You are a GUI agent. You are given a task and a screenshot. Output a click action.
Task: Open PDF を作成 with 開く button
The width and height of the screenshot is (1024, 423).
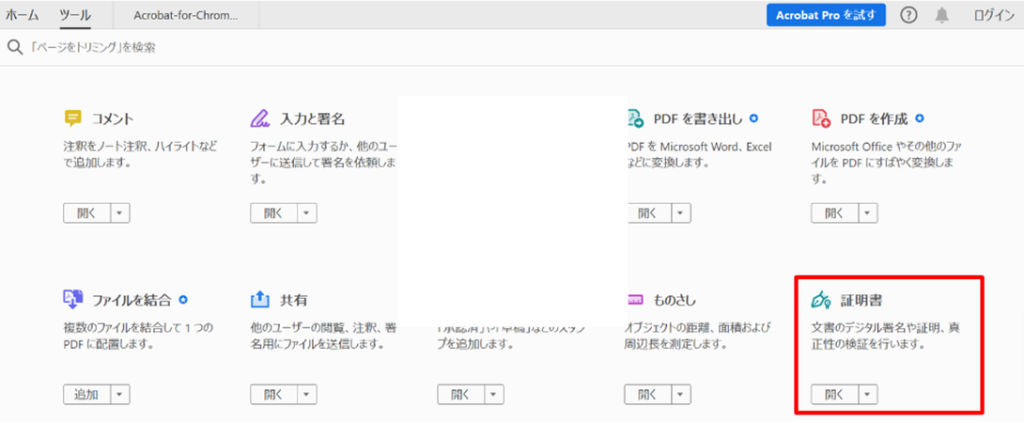835,213
